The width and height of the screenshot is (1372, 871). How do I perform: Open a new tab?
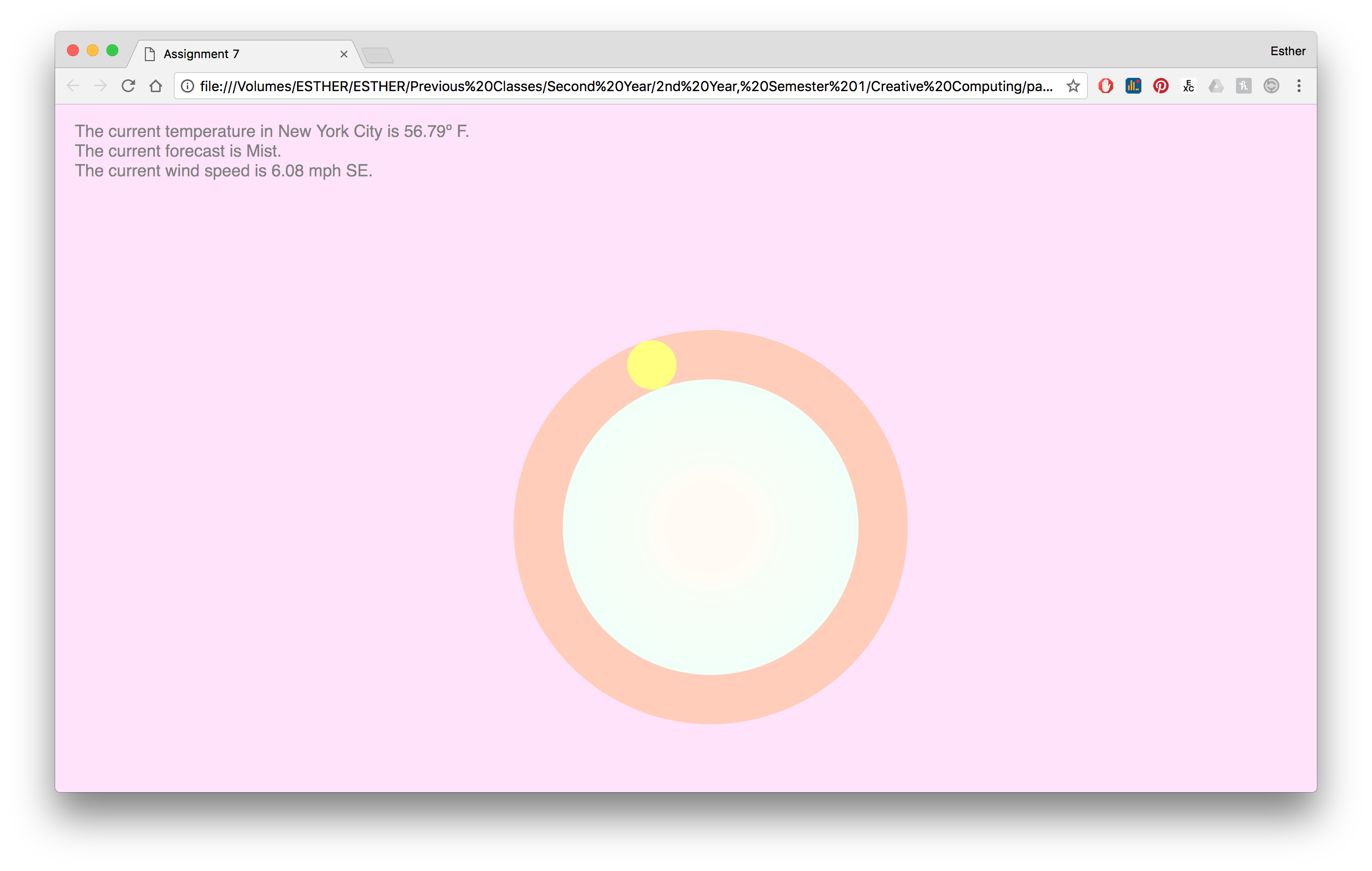coord(378,55)
